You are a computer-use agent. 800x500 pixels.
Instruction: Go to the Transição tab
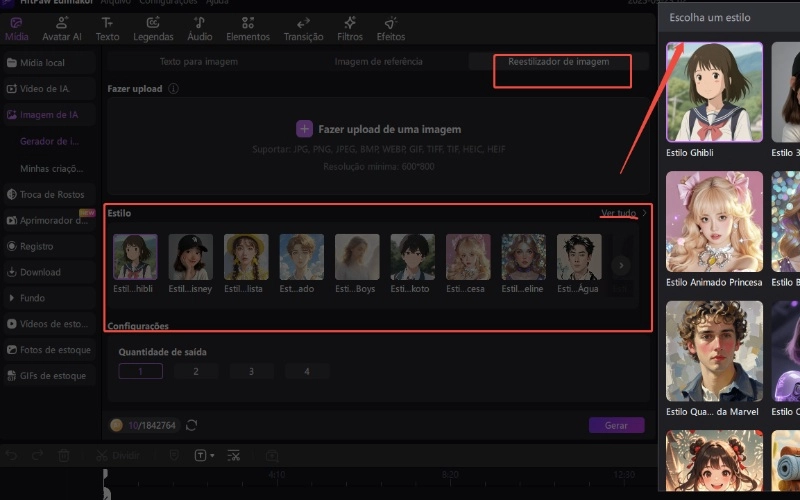(304, 30)
